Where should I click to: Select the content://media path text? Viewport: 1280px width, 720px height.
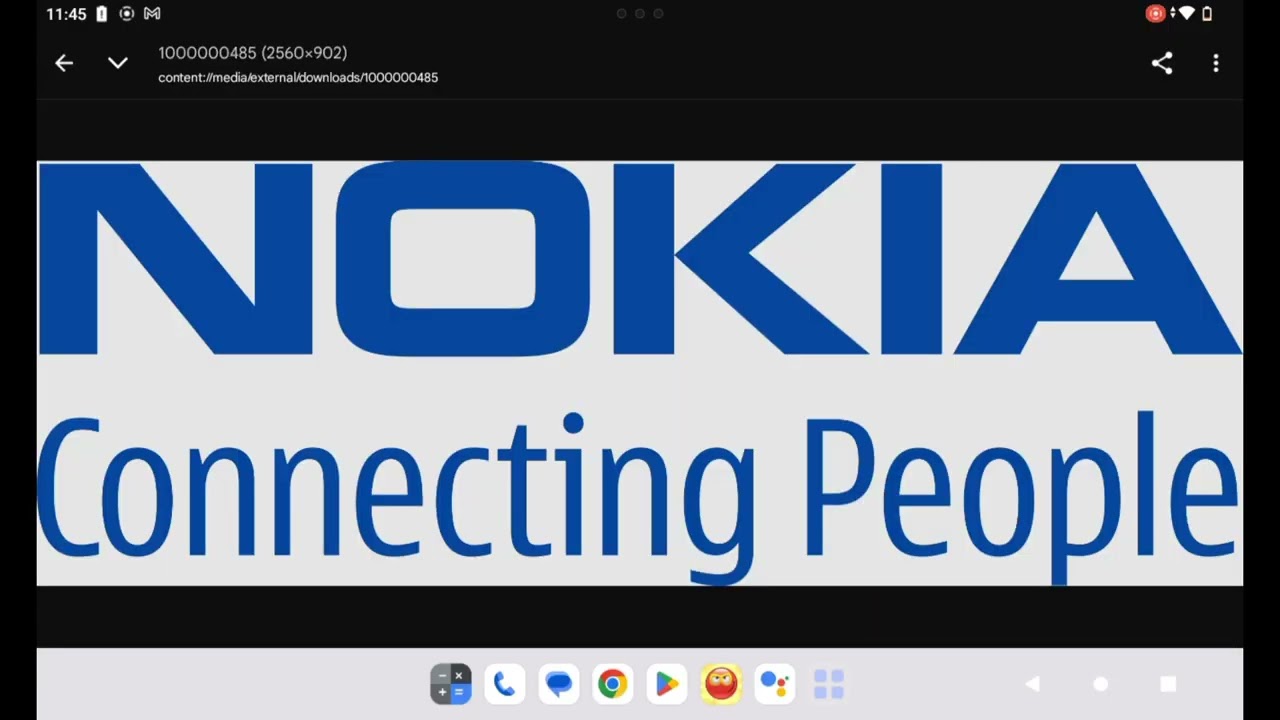(298, 77)
